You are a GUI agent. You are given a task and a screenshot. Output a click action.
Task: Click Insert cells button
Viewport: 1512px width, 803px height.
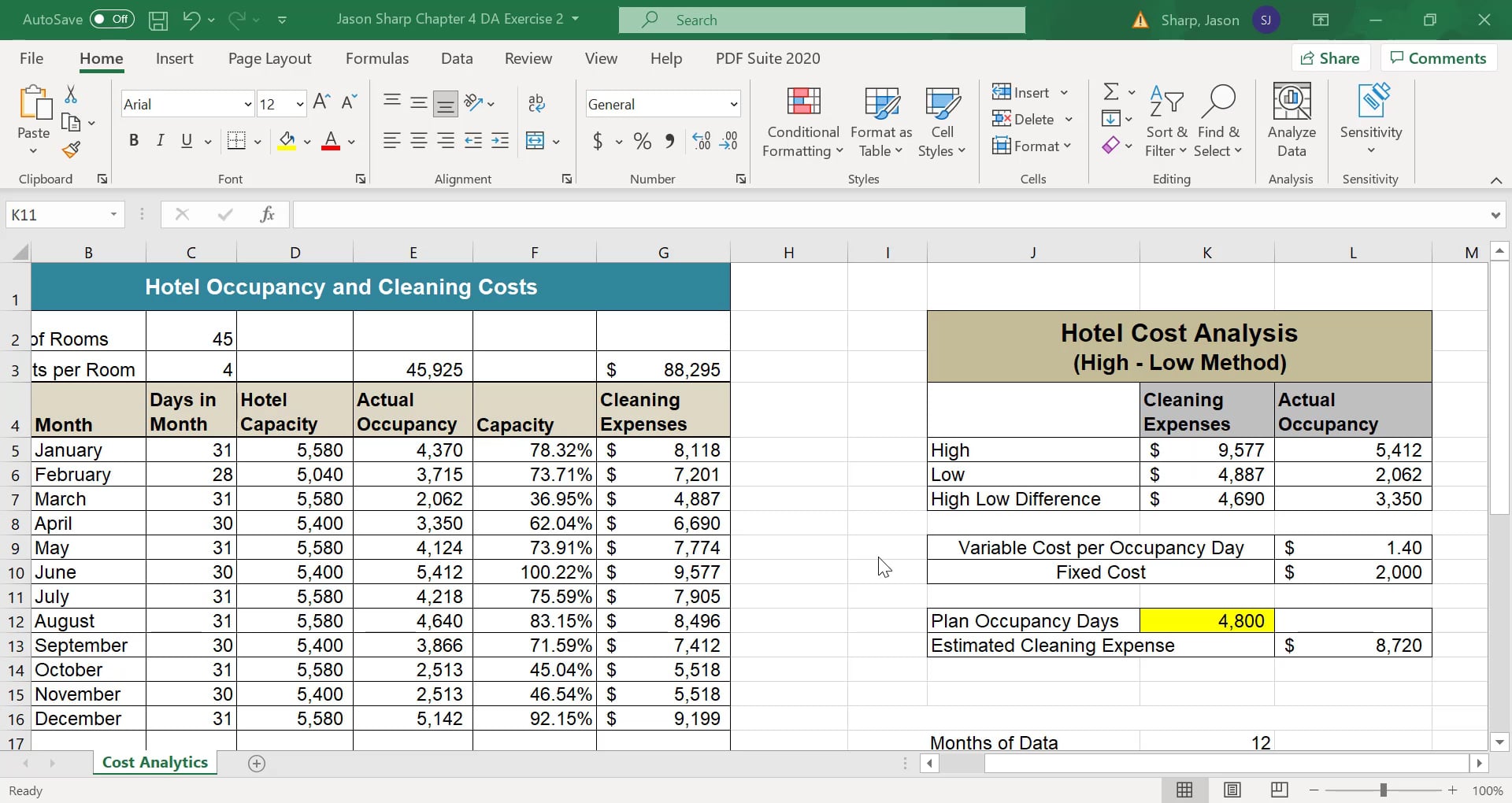click(1021, 92)
